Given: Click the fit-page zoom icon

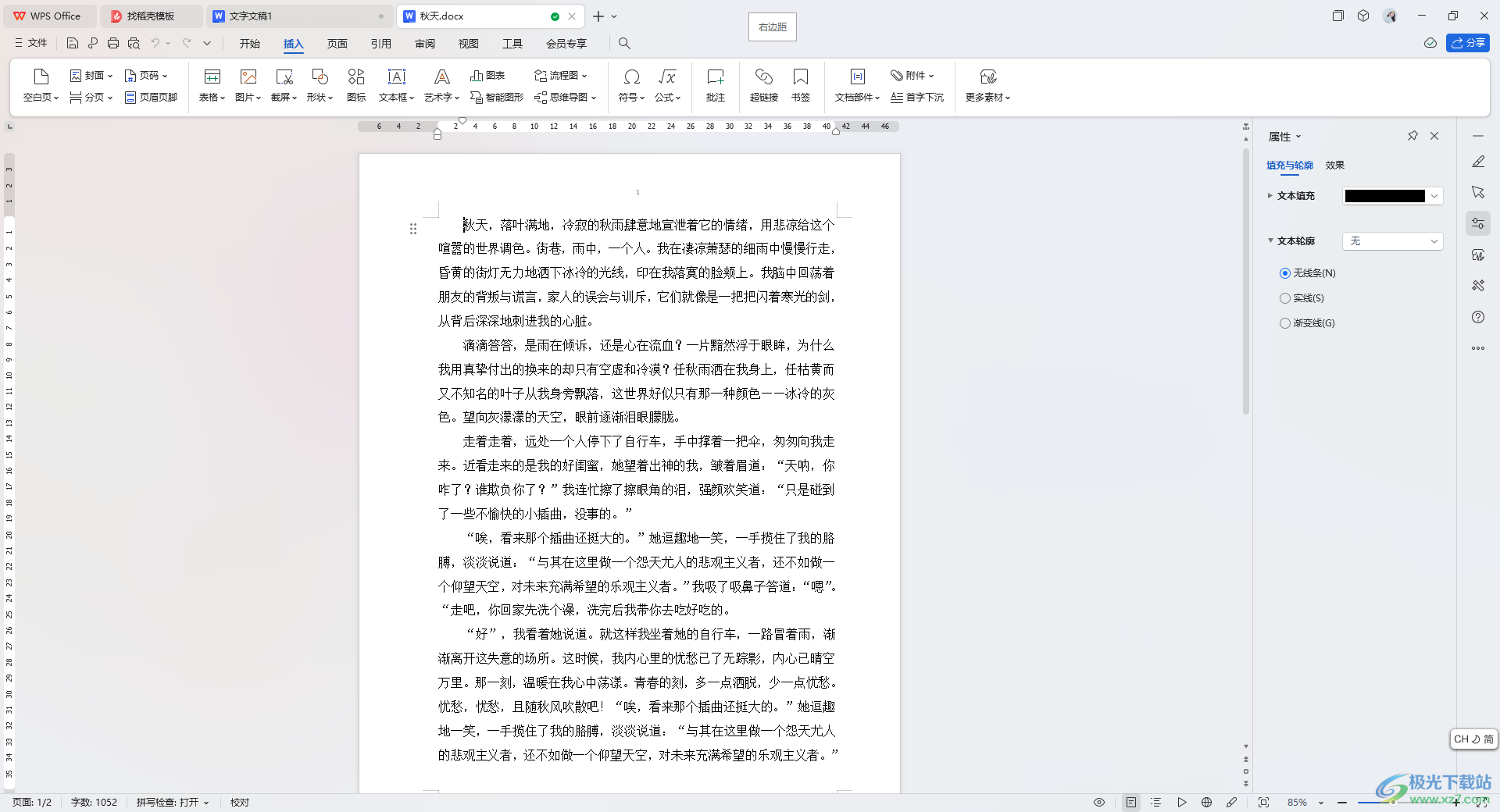Looking at the screenshot, I should click(x=1263, y=803).
